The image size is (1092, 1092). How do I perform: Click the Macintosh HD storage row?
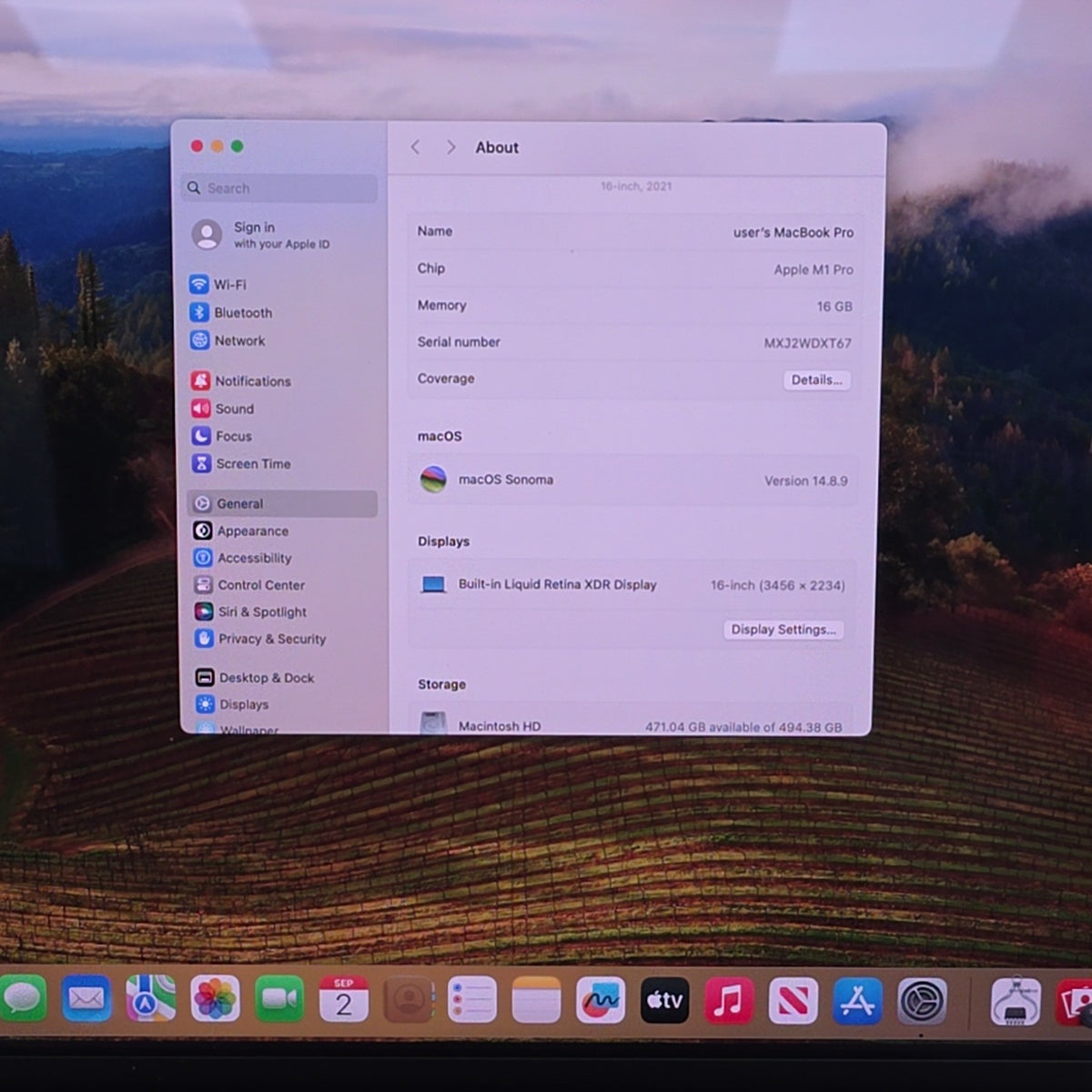(632, 725)
